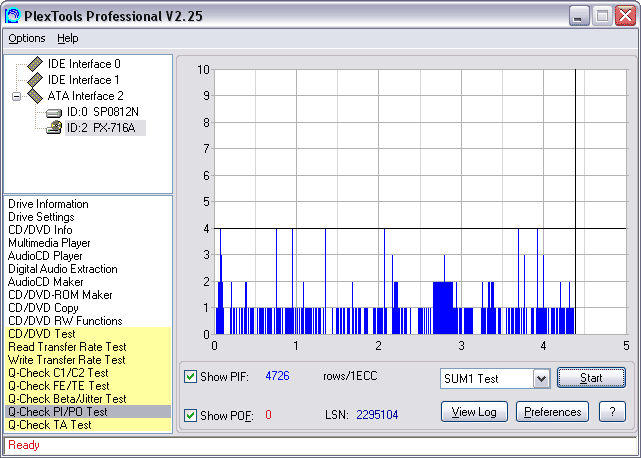Click the ATA Interface 2 chip icon

[35, 96]
